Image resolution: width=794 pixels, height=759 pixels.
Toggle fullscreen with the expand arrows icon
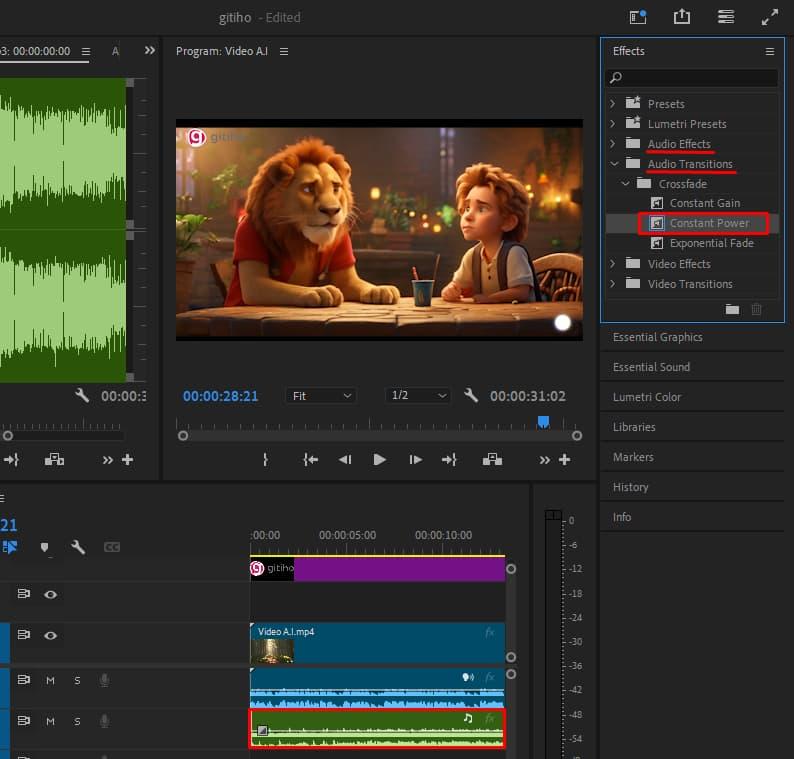[769, 17]
